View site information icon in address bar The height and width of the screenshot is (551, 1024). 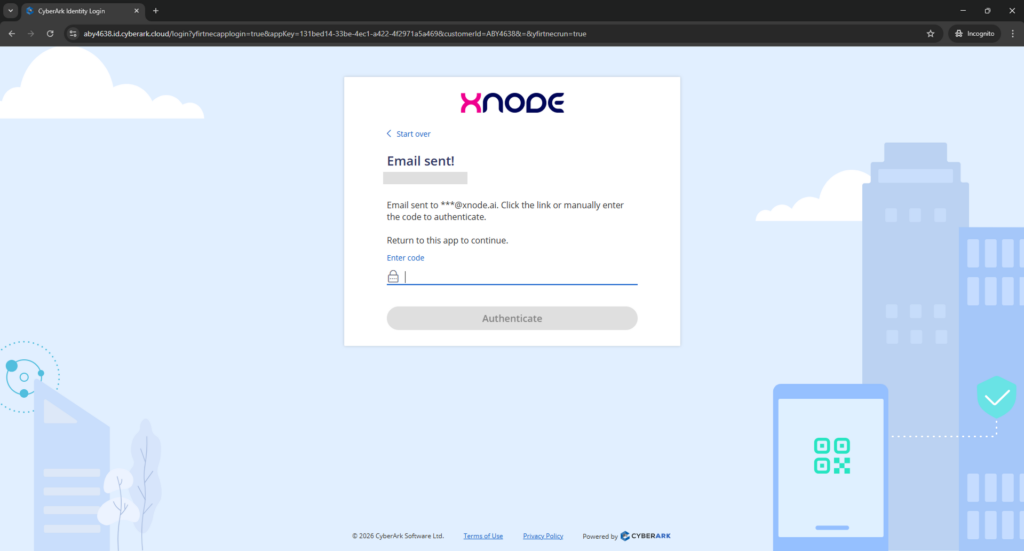point(73,33)
